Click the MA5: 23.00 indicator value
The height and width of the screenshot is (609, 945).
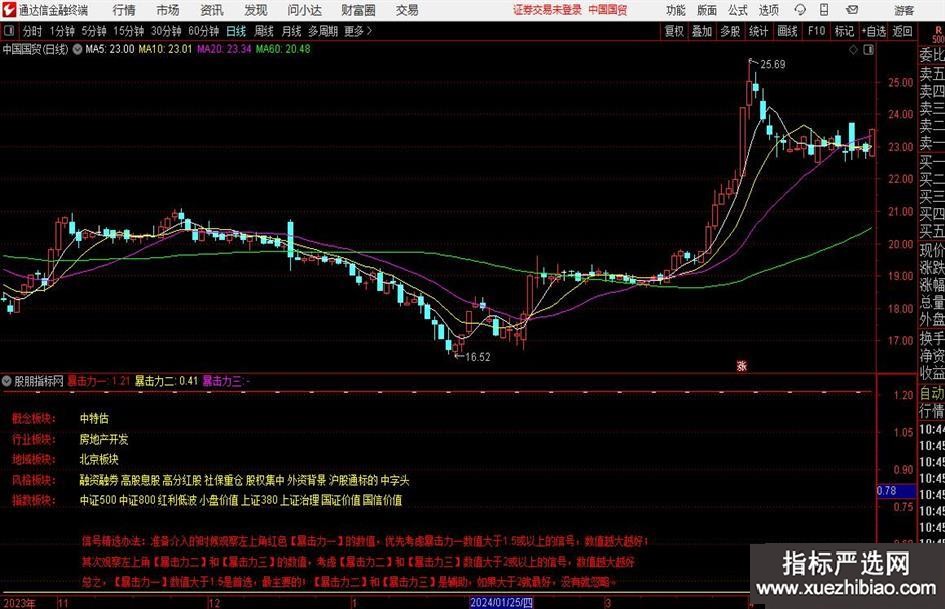tap(110, 49)
